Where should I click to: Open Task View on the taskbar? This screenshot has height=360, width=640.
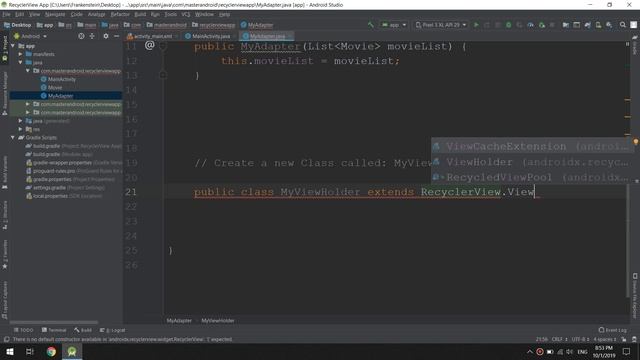30,351
